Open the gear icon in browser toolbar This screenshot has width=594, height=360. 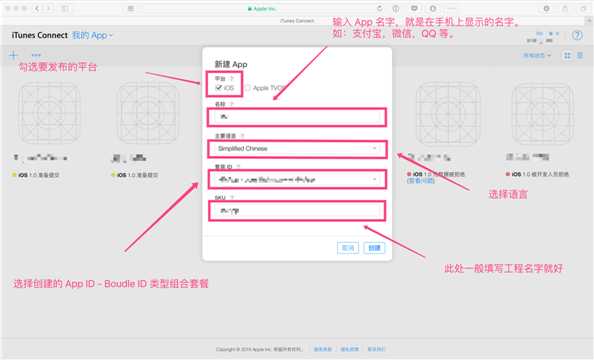(x=546, y=8)
